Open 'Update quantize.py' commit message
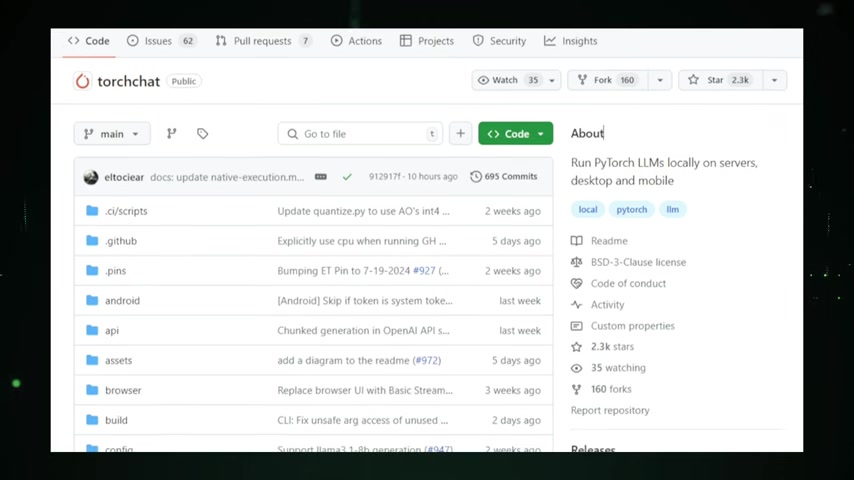 363,211
